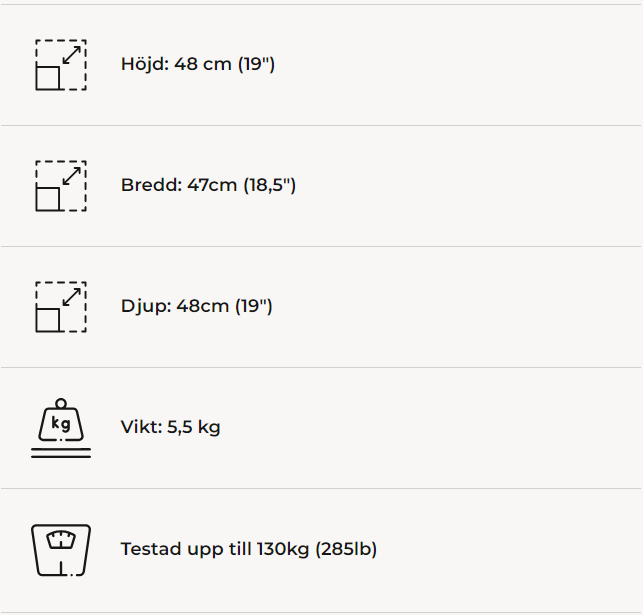Viewport: 643px width, 615px height.
Task: Click the height dimension icon
Action: click(x=61, y=66)
